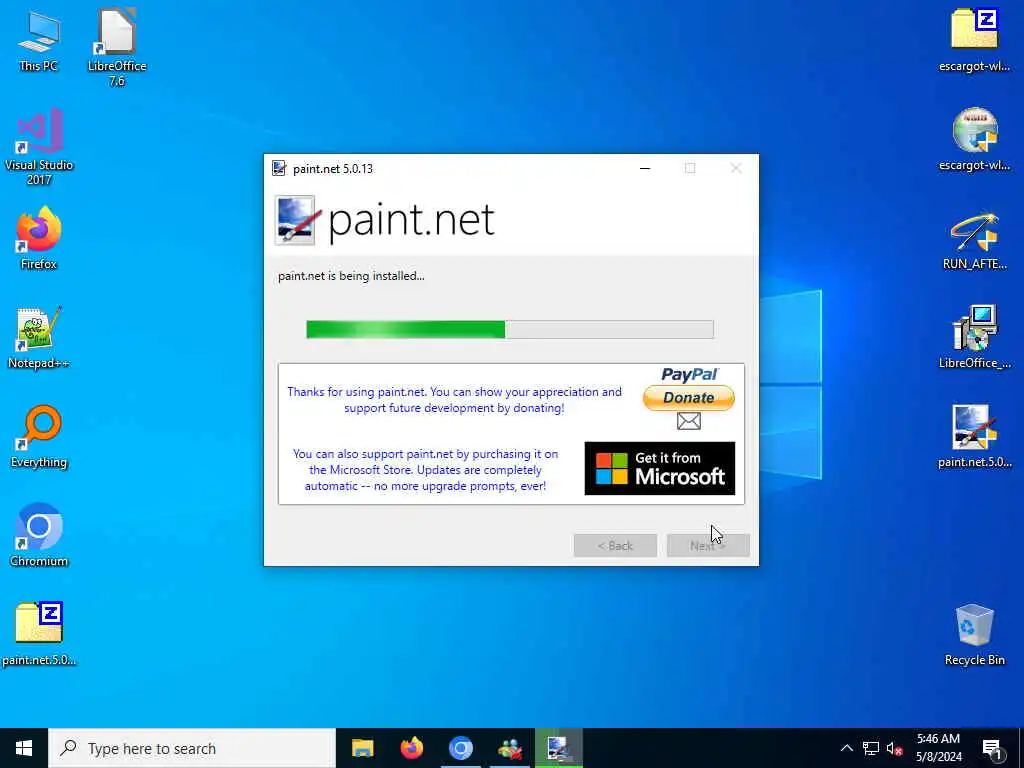
Task: Open the taskbar clock and date
Action: 938,748
